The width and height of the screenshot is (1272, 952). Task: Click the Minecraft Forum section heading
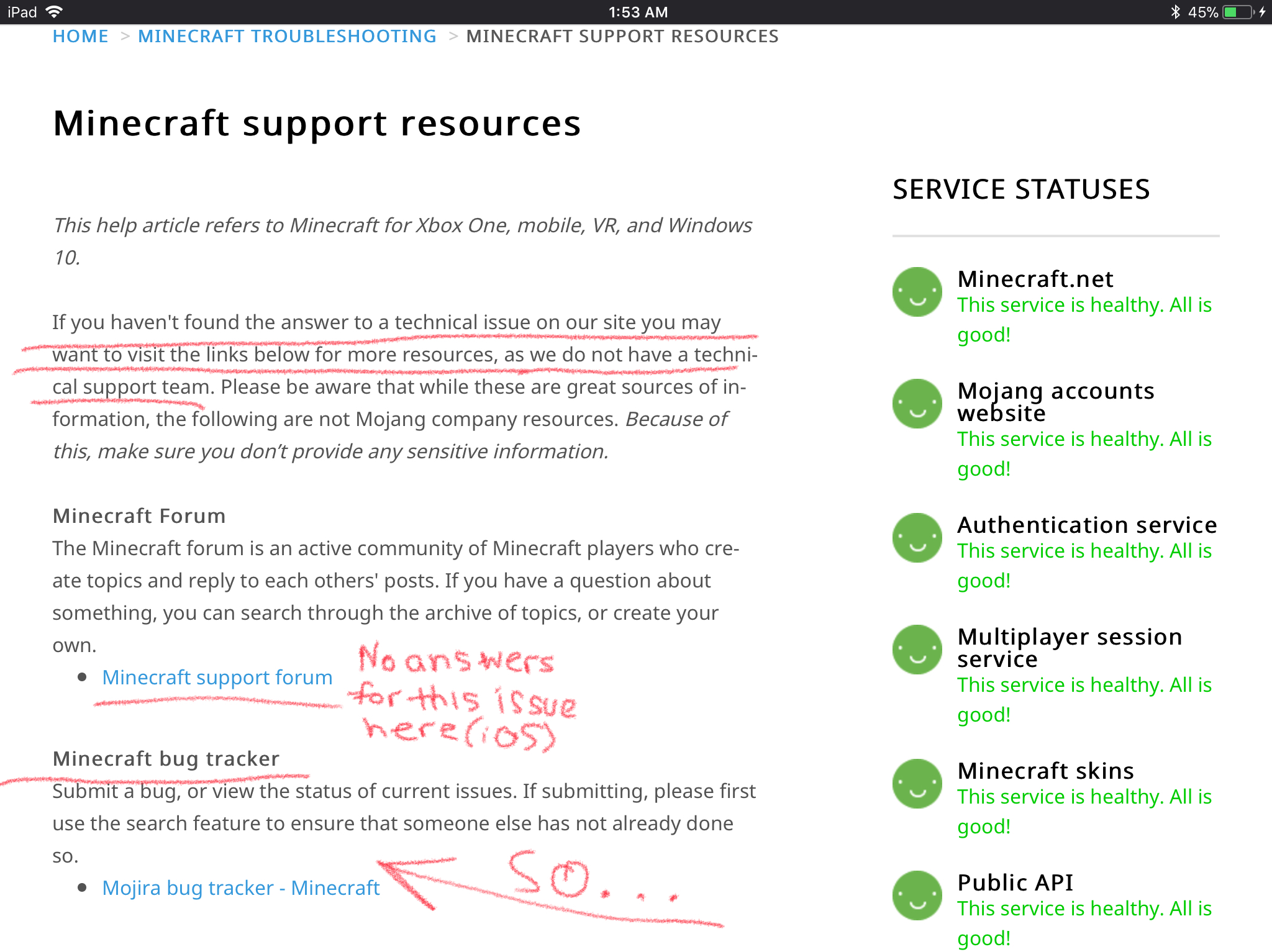(x=139, y=516)
